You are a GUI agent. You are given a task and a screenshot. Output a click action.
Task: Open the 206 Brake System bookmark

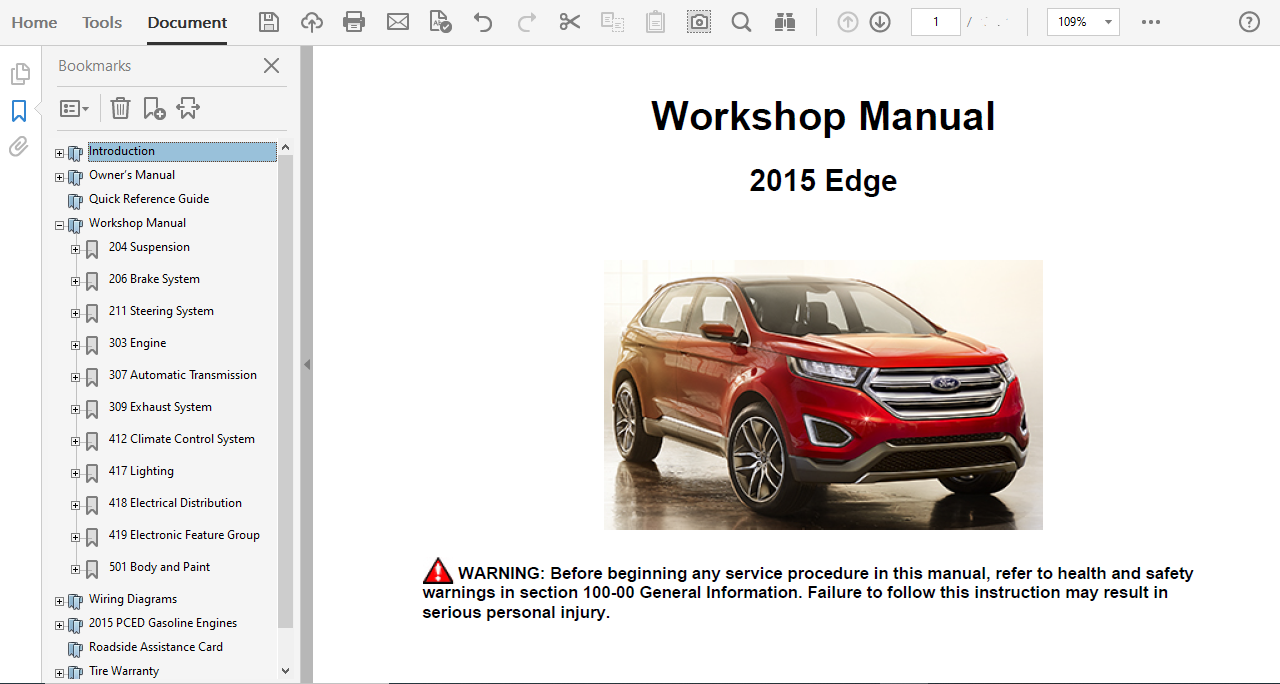[154, 279]
